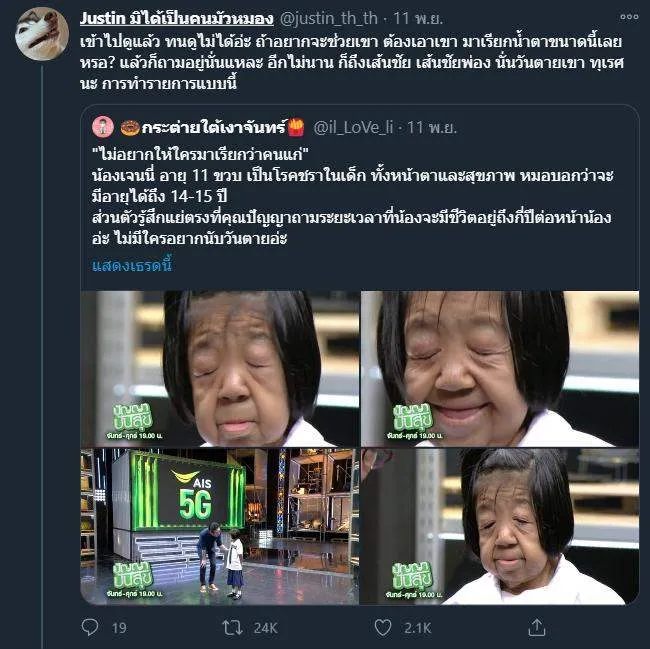The height and width of the screenshot is (649, 650).
Task: Click the 24K retweet count
Action: click(265, 628)
